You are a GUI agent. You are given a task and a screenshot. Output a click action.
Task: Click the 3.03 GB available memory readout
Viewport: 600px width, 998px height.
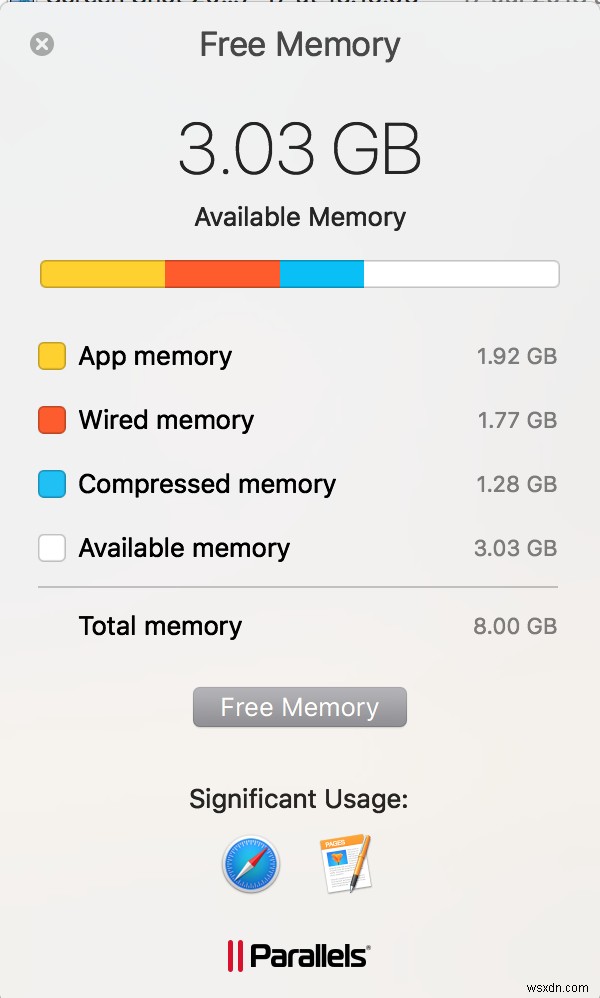point(299,148)
